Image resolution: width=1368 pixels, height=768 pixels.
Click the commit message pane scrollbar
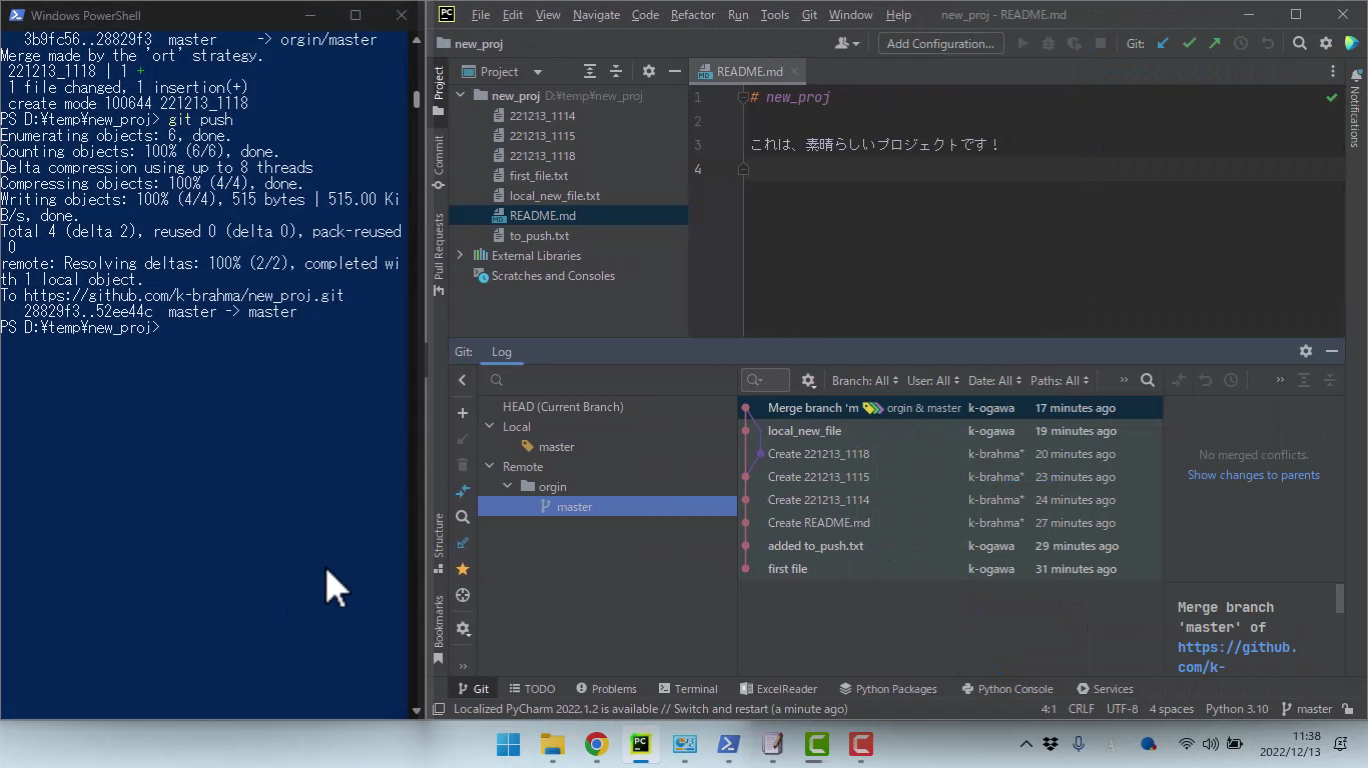[1340, 598]
